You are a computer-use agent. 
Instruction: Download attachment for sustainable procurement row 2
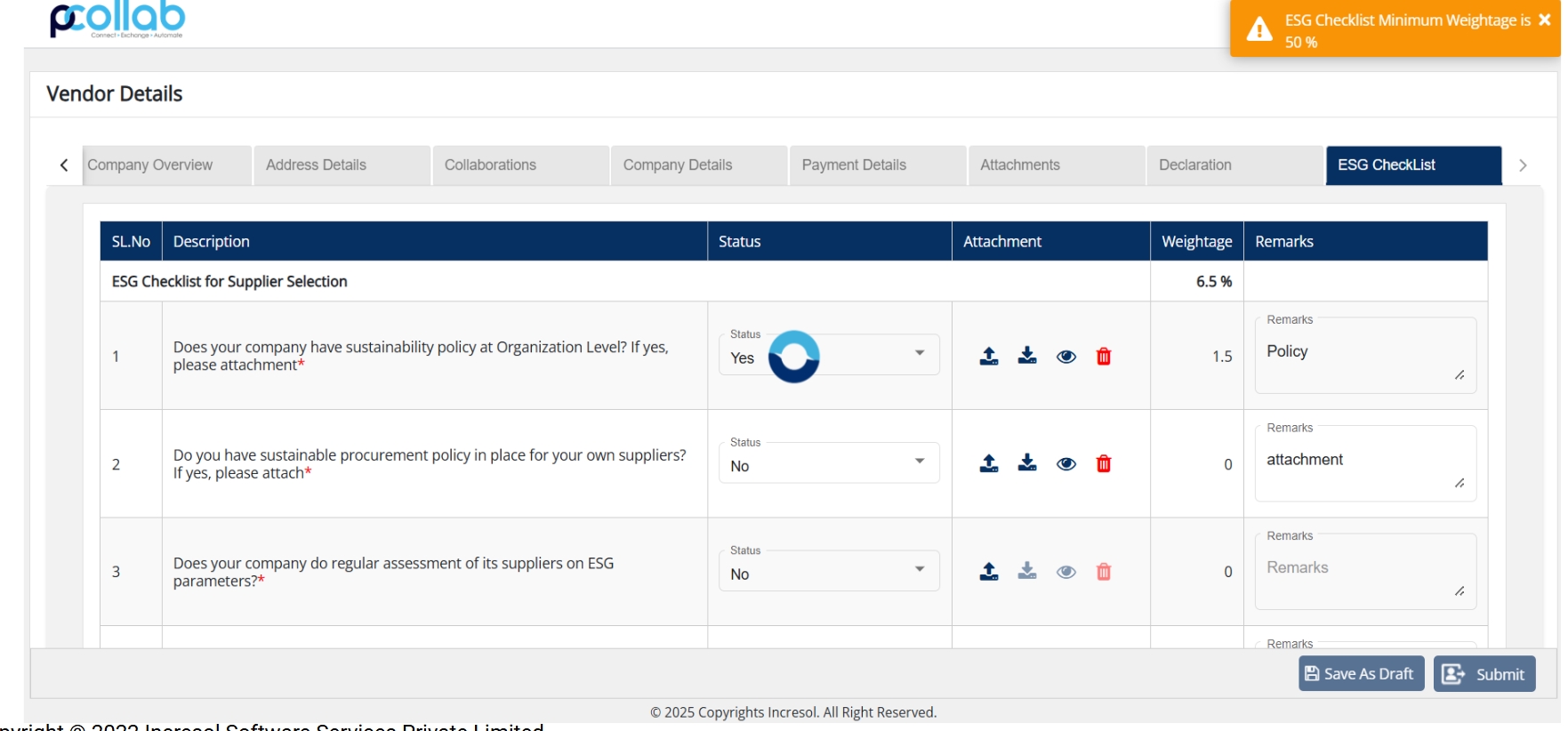click(1027, 463)
